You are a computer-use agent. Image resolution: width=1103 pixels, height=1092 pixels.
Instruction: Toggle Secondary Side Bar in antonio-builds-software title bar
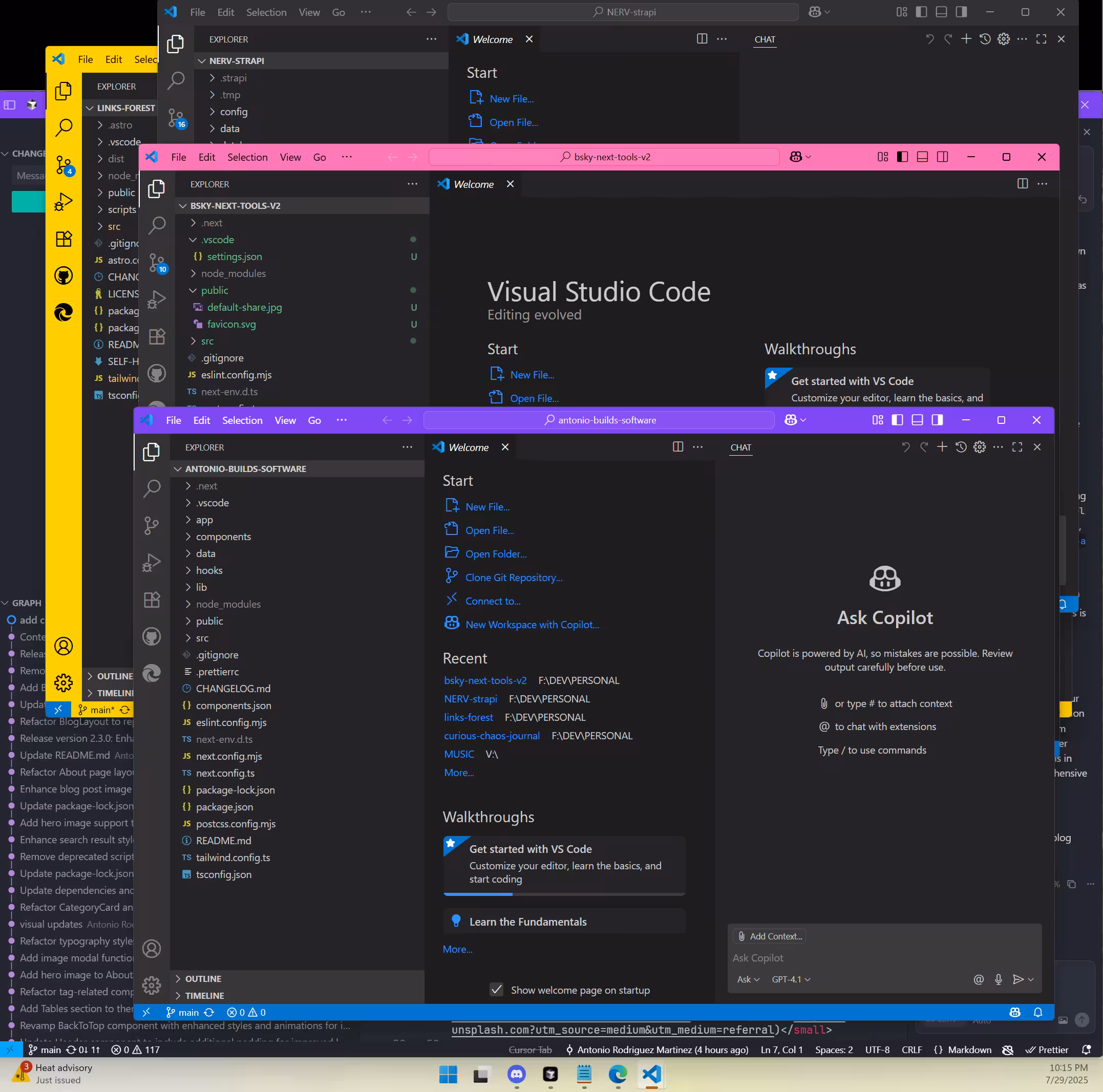(x=938, y=420)
